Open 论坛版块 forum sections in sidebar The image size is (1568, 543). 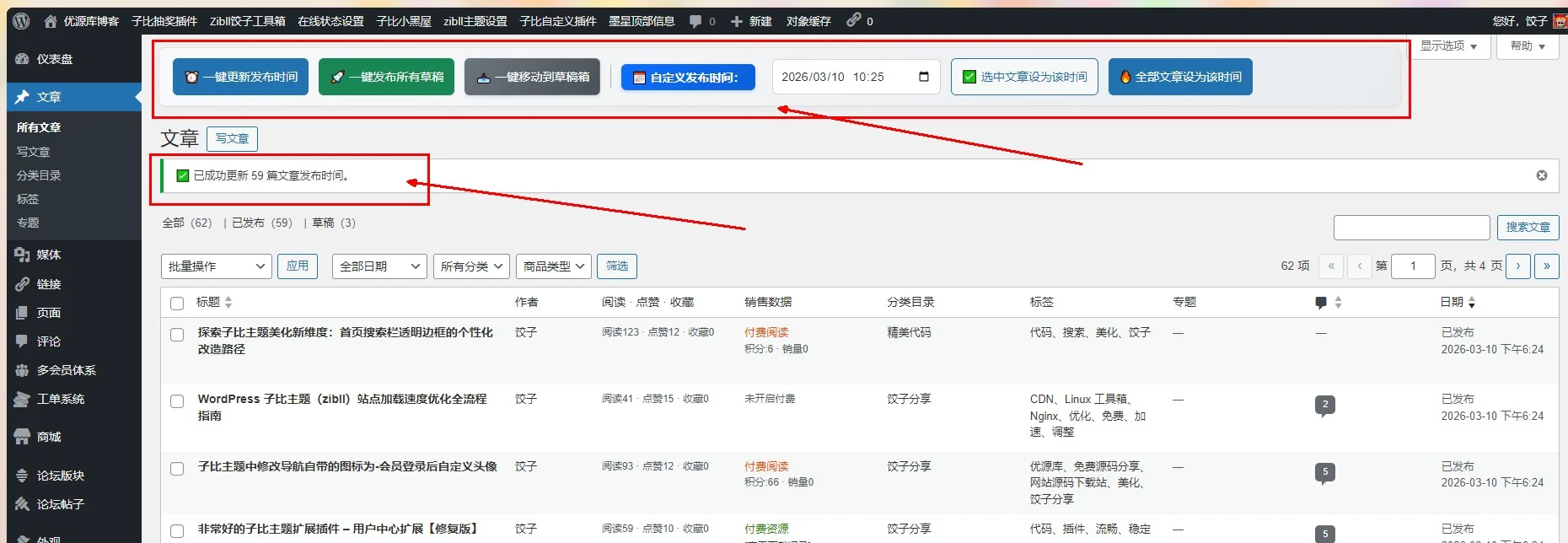[60, 476]
